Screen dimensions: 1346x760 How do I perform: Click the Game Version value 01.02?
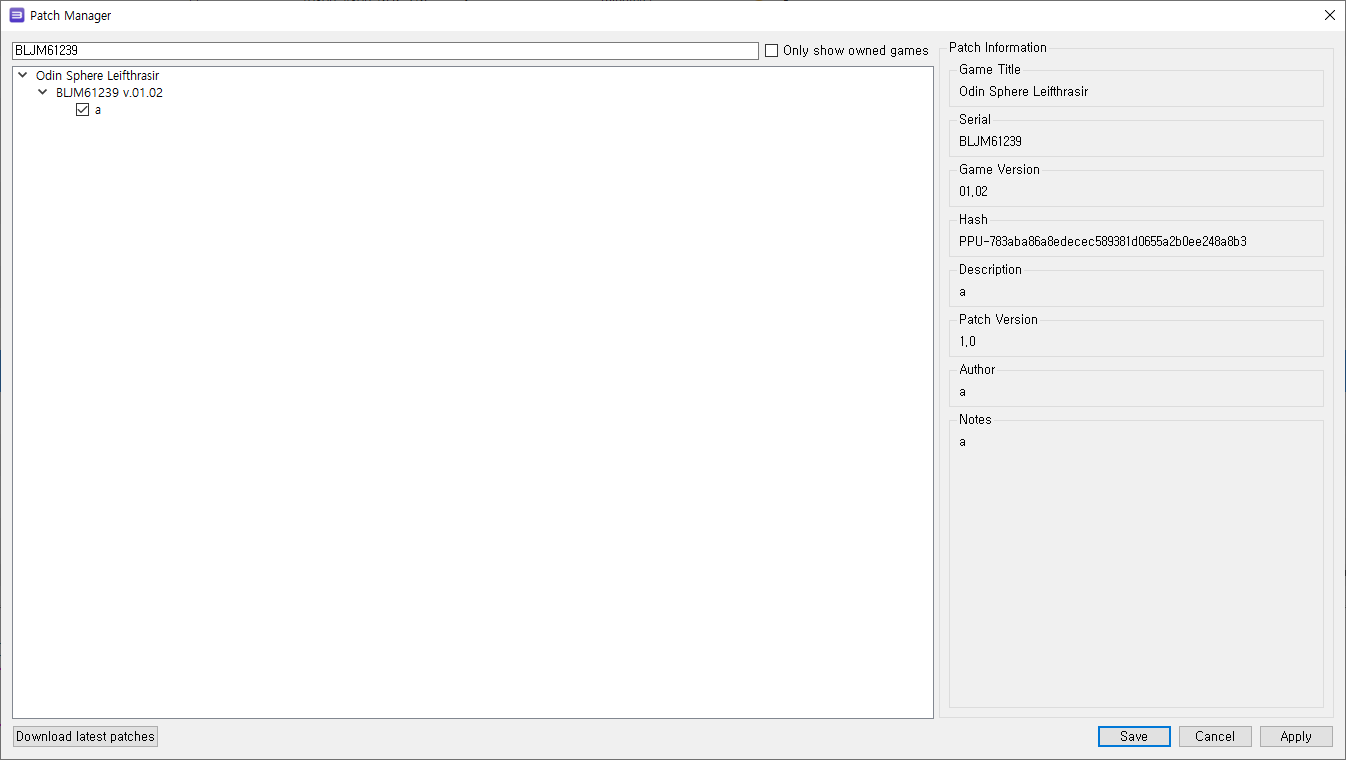point(973,191)
